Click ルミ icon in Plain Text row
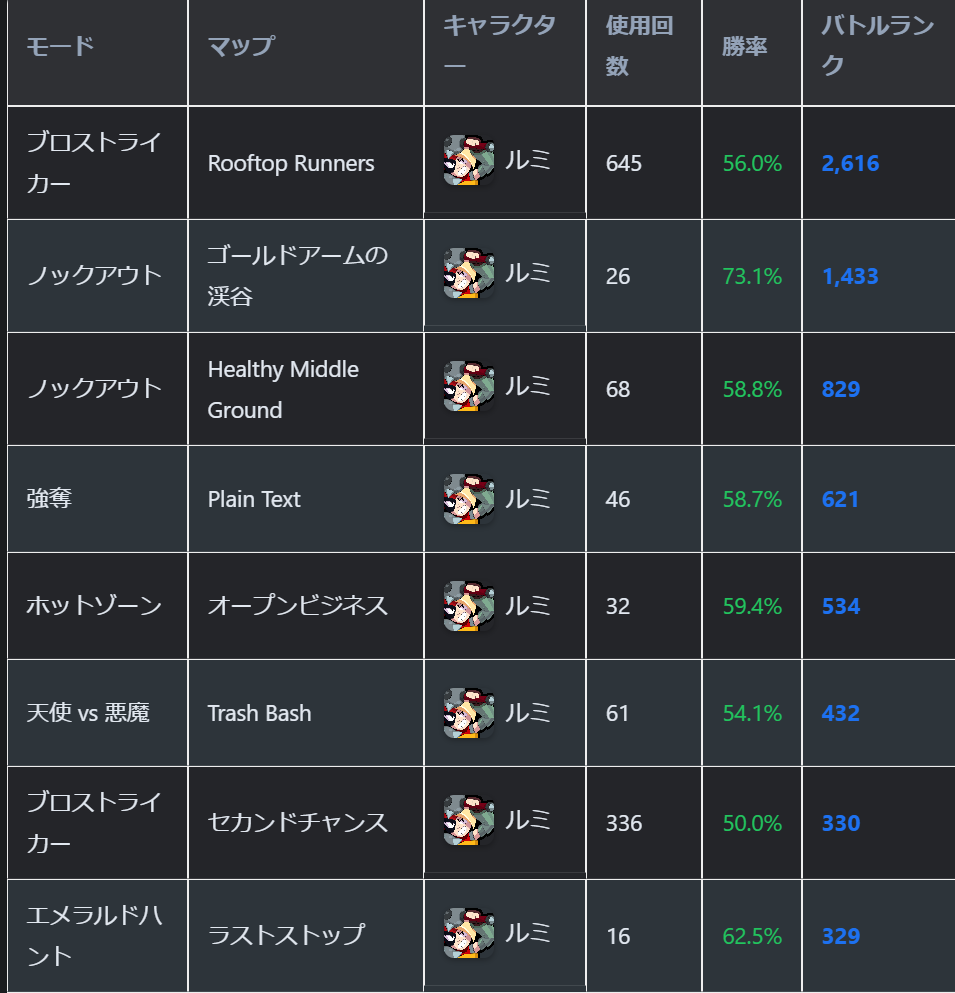The height and width of the screenshot is (993, 955). (469, 499)
